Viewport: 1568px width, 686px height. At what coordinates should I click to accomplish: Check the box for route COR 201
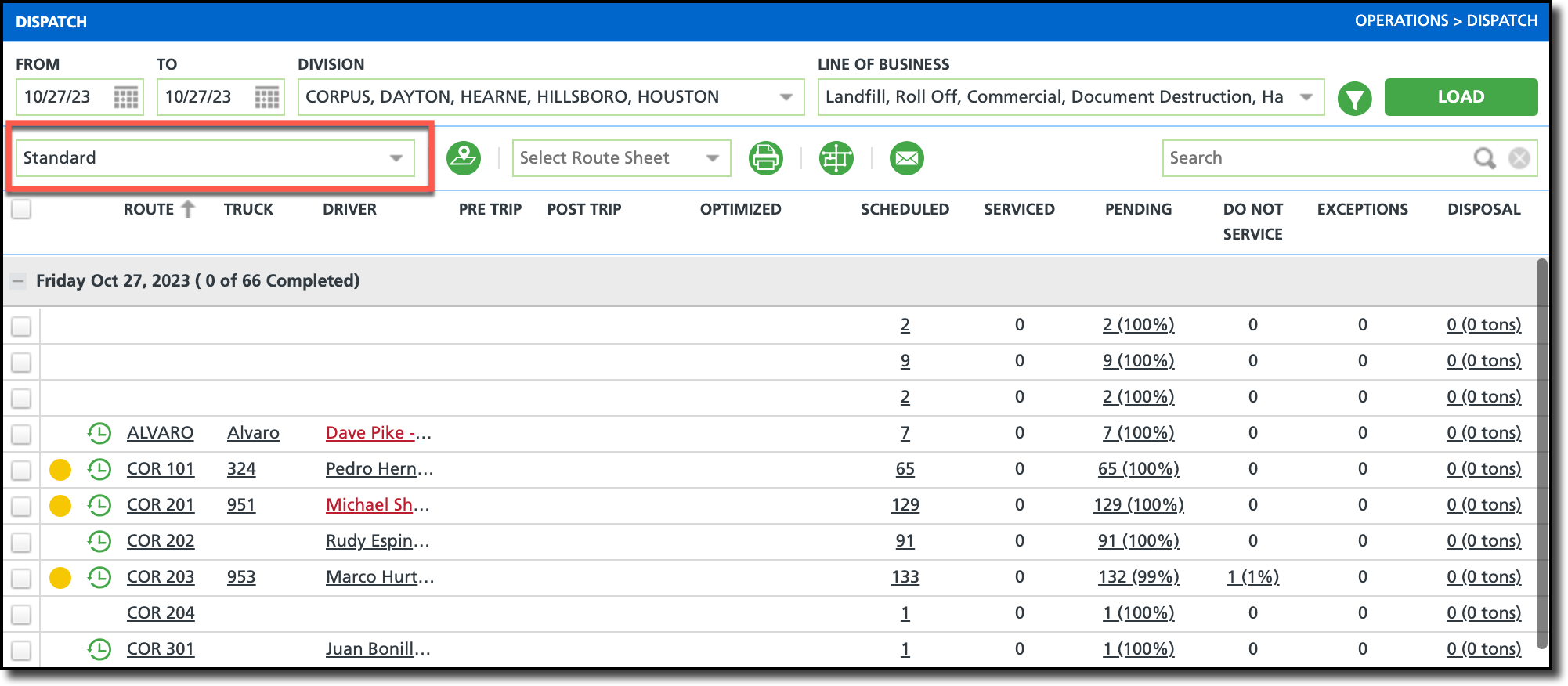coord(21,506)
